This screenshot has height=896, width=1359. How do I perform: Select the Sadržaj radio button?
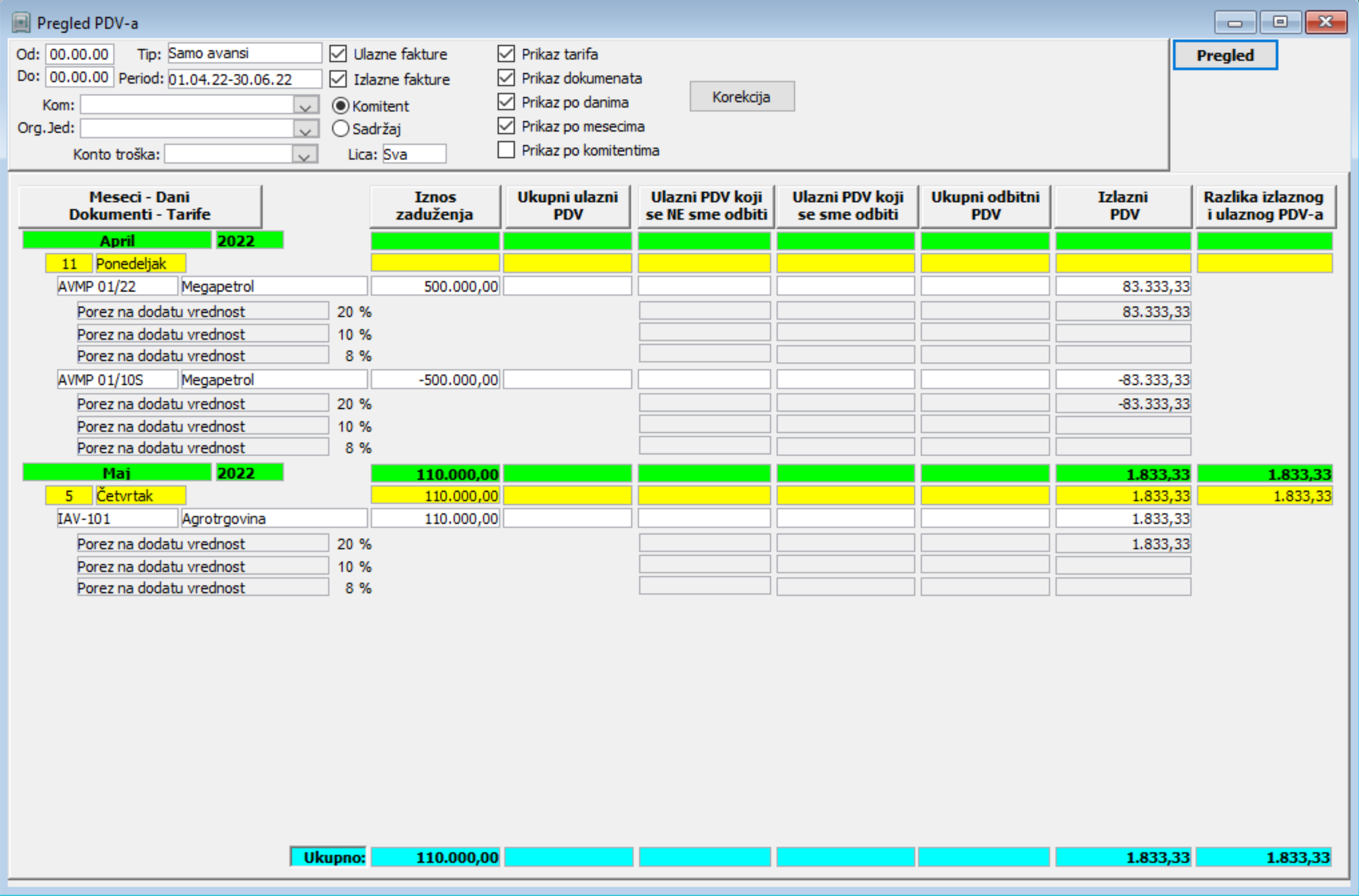tap(341, 129)
